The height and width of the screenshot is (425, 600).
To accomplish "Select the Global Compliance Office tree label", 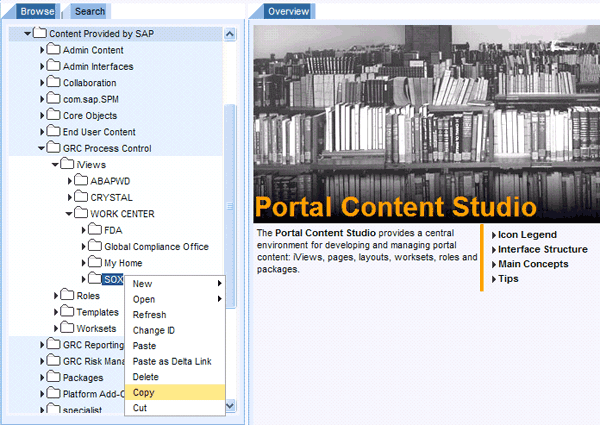I will click(x=156, y=247).
